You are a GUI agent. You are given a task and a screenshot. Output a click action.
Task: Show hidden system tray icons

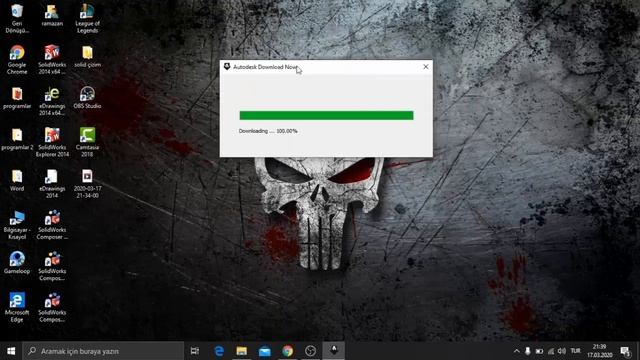(x=516, y=351)
